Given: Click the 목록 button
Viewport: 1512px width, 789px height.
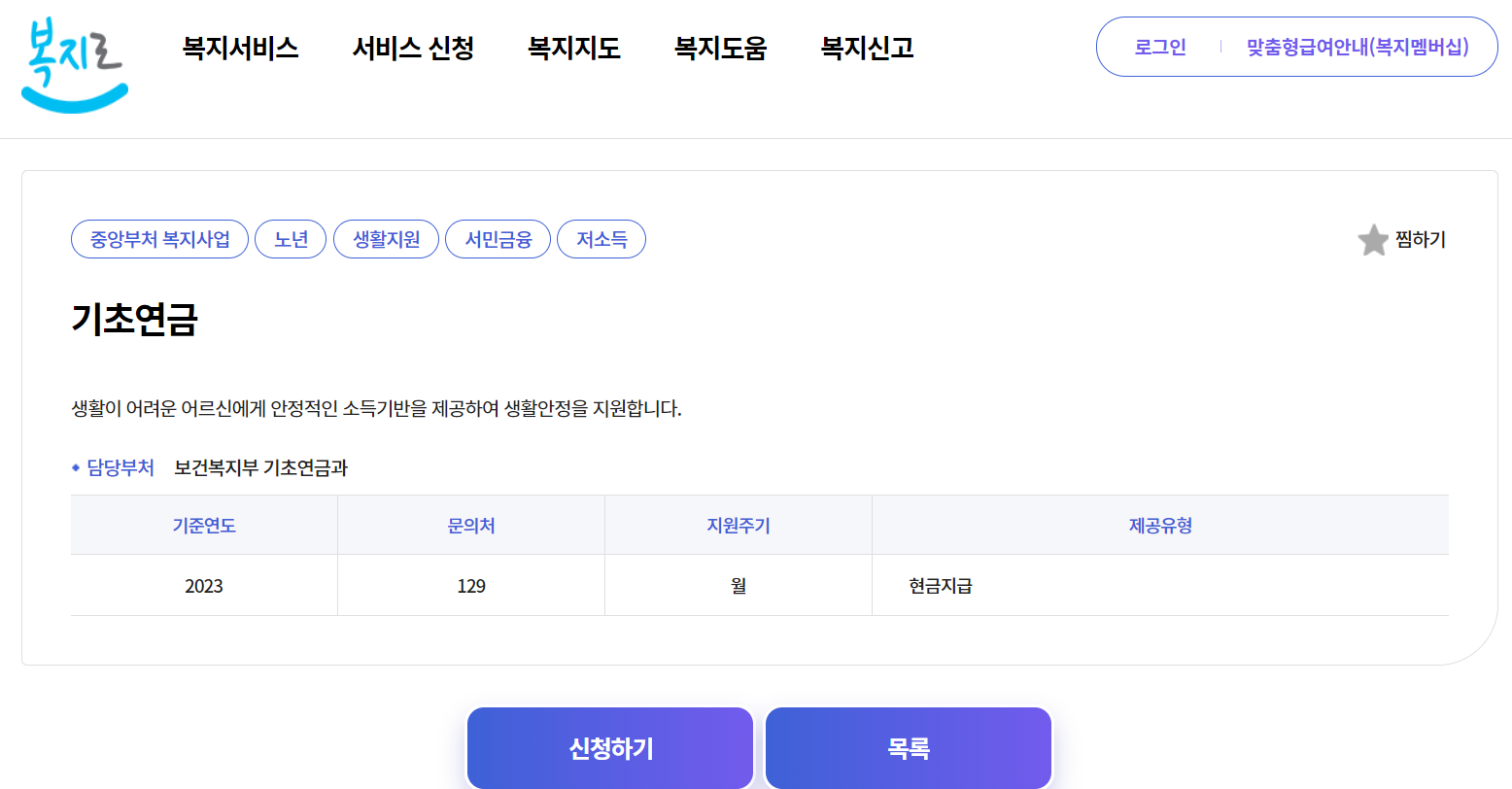Looking at the screenshot, I should click(x=908, y=747).
